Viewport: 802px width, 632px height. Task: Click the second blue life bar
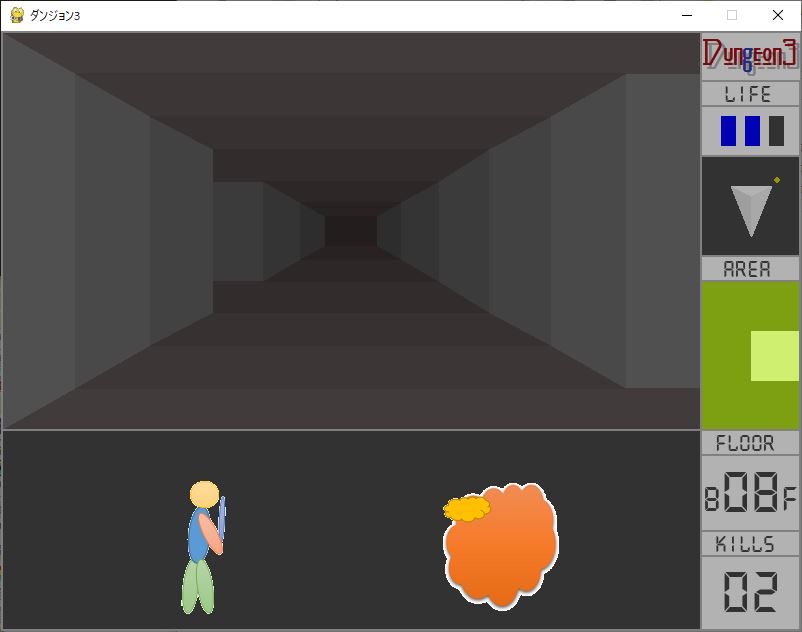pyautogui.click(x=753, y=131)
